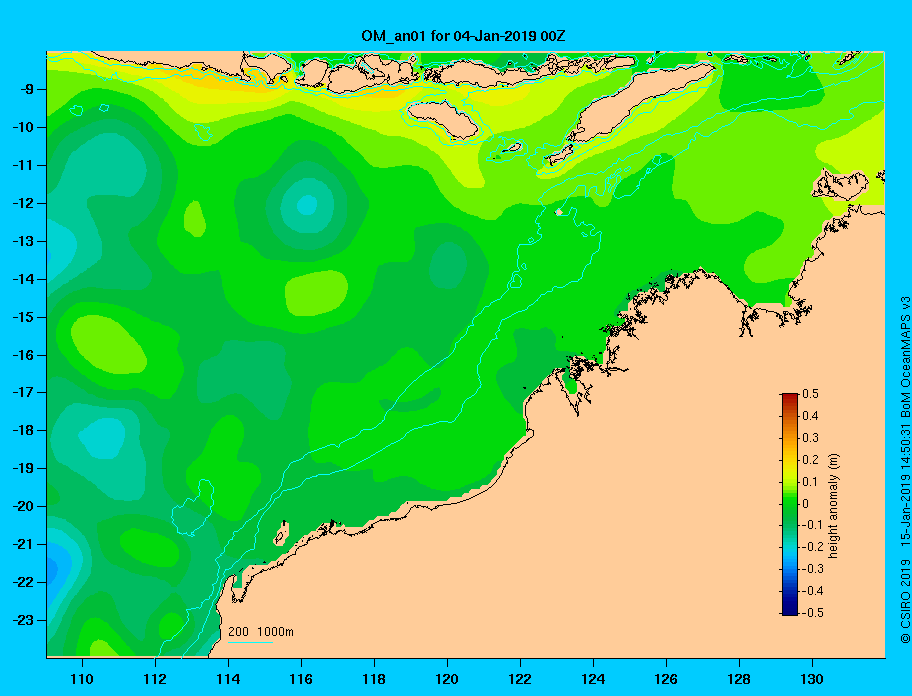The image size is (912, 696).
Task: Click longitude label 118 on bottom axis
Action: 374,679
